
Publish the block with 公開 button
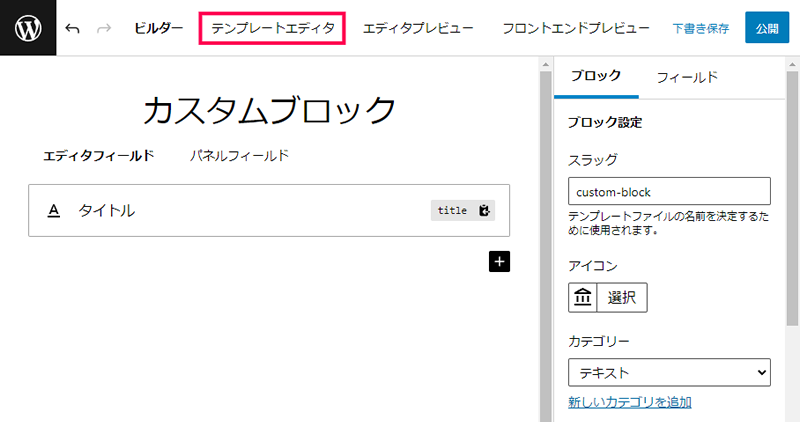(767, 28)
